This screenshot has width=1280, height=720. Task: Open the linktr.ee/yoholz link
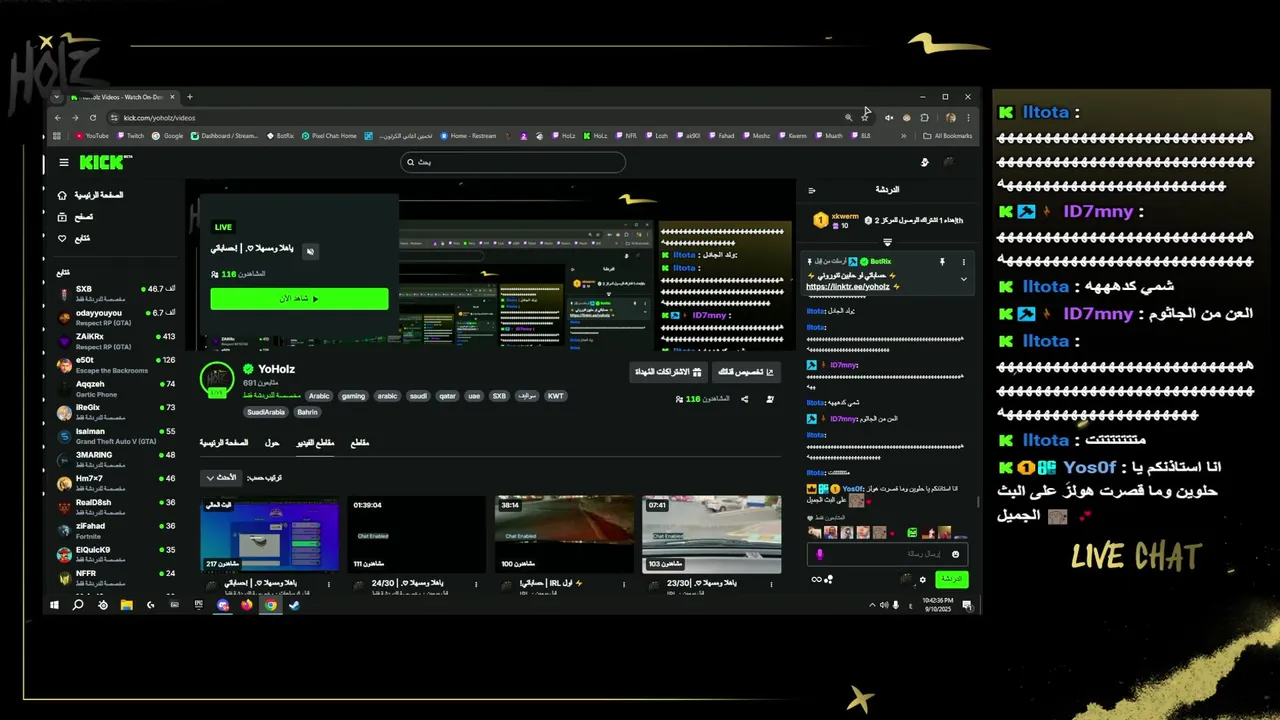[x=847, y=287]
